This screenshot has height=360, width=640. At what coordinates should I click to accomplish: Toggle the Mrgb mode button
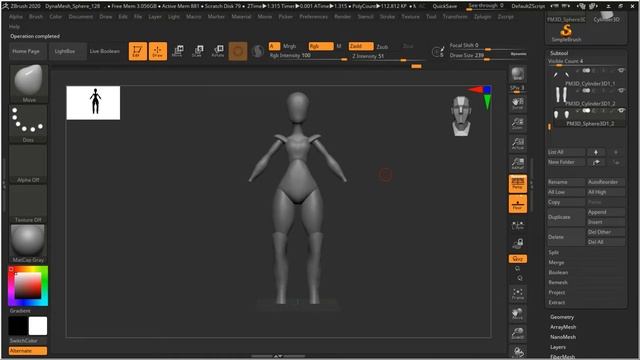pyautogui.click(x=289, y=46)
